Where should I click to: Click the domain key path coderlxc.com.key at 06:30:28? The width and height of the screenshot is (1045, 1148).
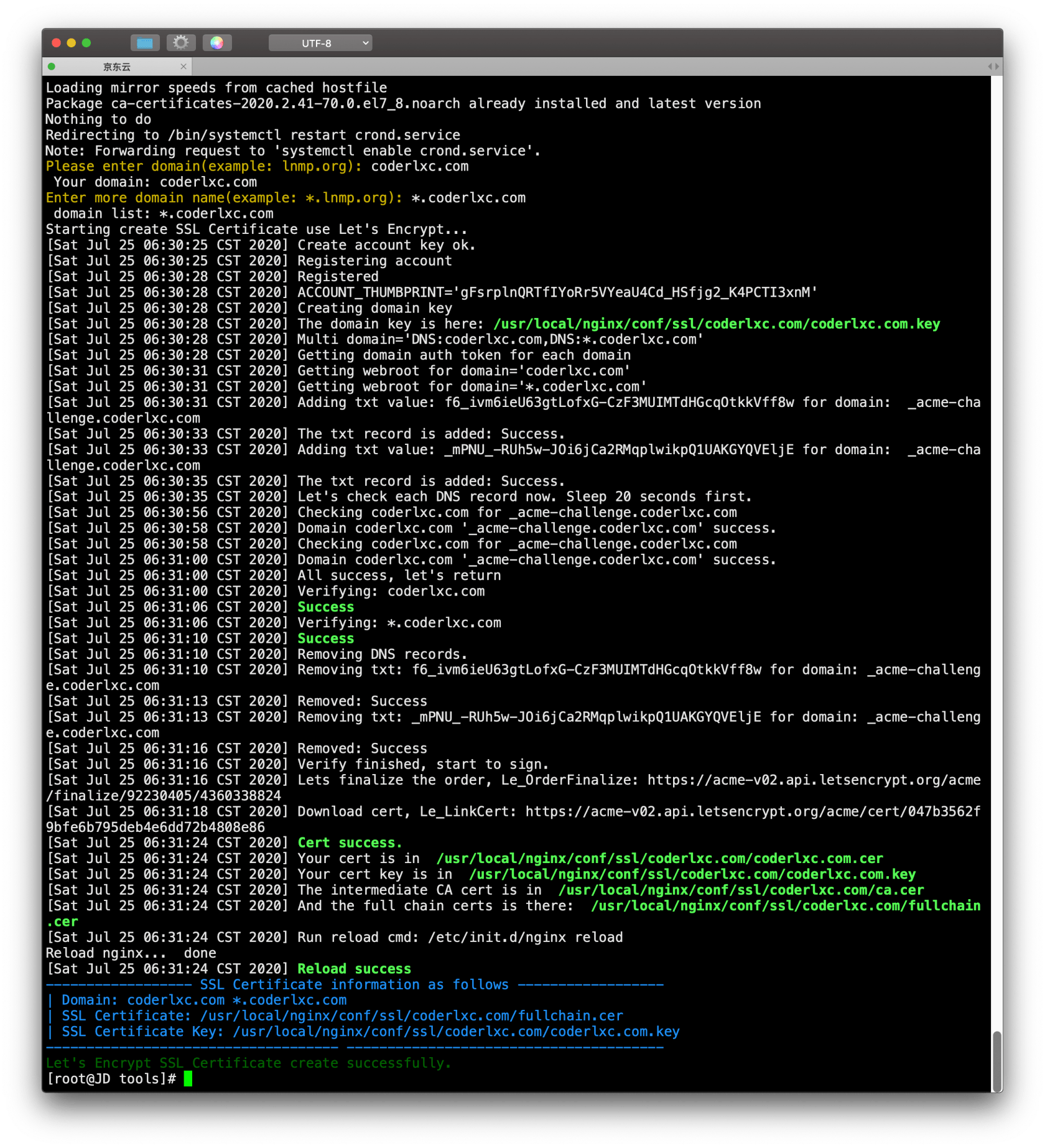click(x=717, y=324)
